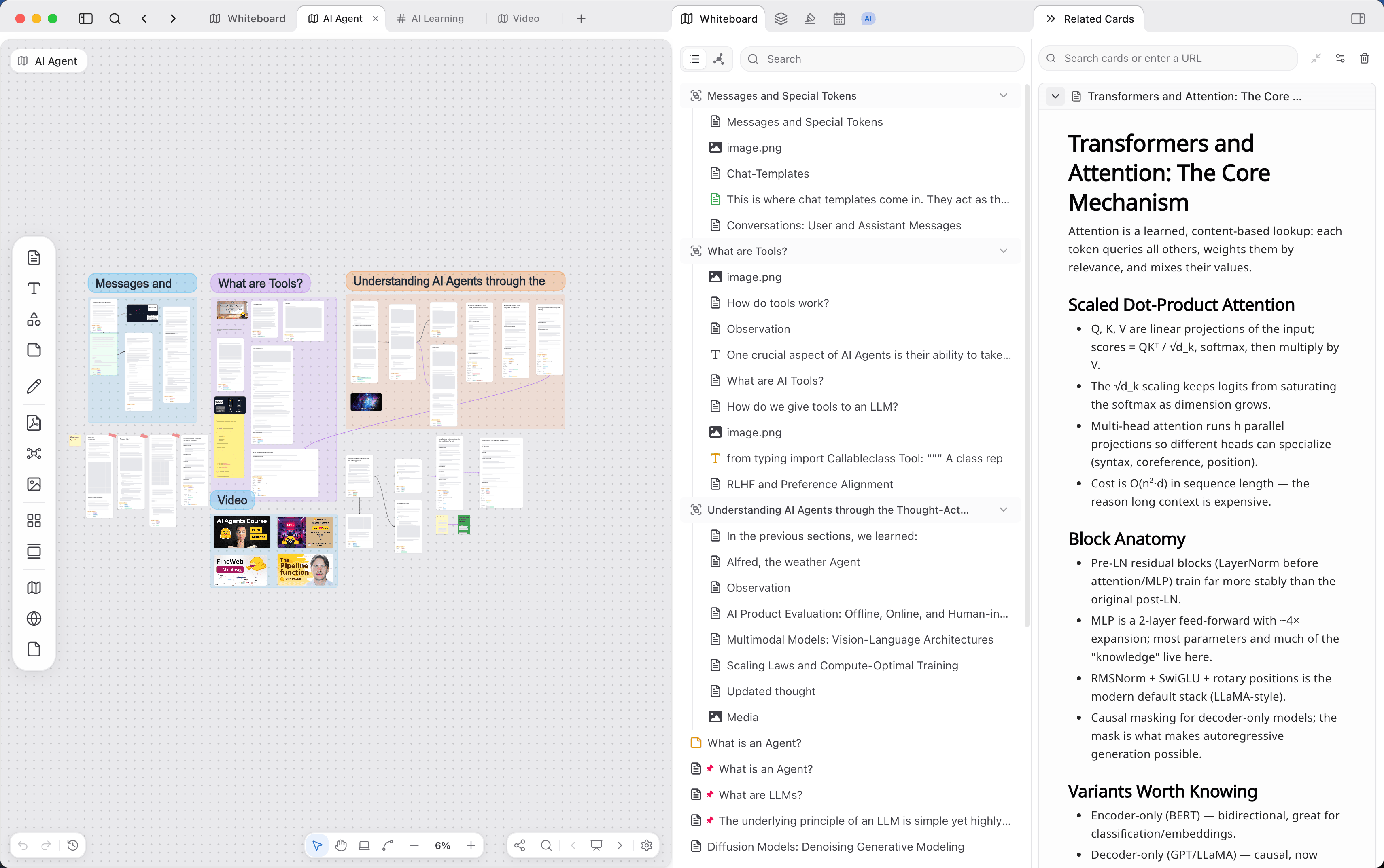Collapse the What are Tools? section
1384x868 pixels.
pyautogui.click(x=1003, y=251)
